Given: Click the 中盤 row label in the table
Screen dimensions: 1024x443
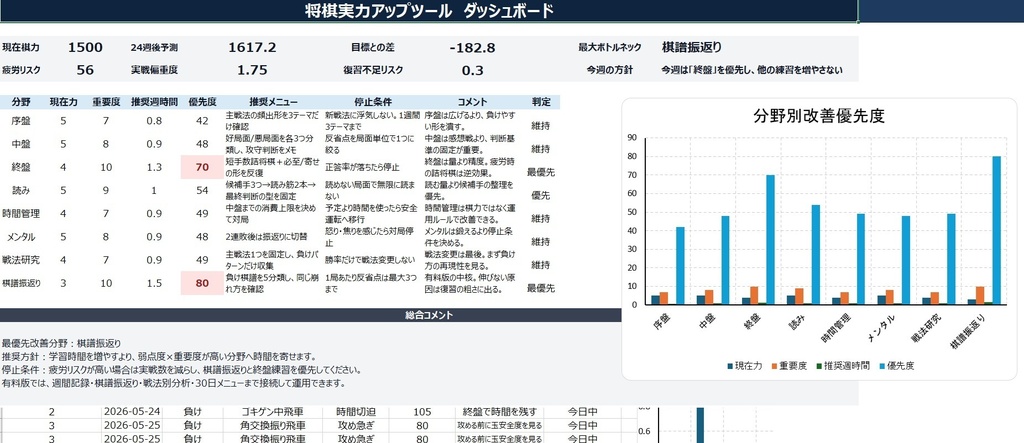Looking at the screenshot, I should (x=21, y=144).
